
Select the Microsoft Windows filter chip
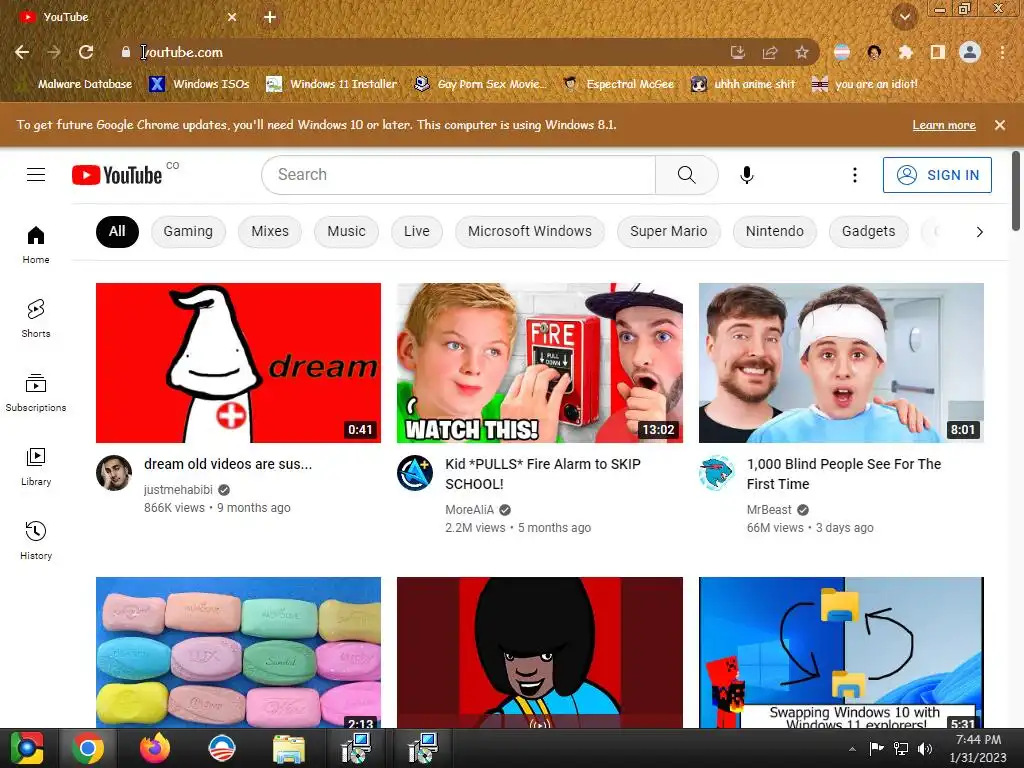coord(530,231)
